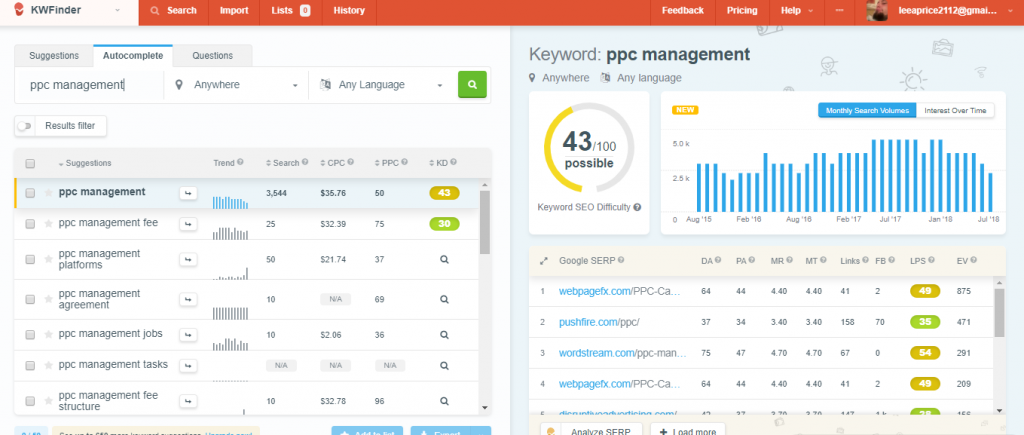Open the KWFinder app switcher dropdown
Screen dimensions: 1024x435
(118, 10)
